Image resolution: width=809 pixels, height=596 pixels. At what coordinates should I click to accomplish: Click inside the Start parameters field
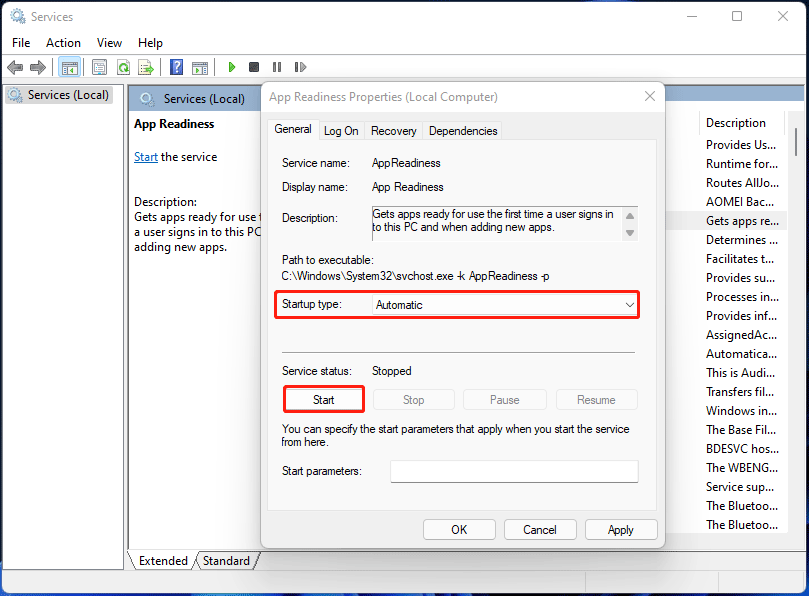click(x=513, y=471)
